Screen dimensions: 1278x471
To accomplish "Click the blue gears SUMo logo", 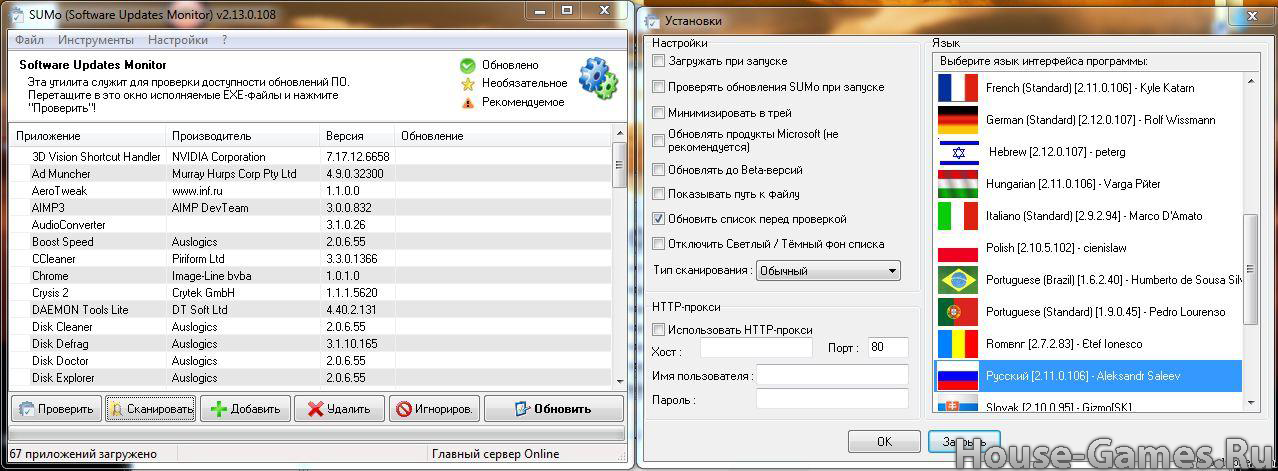I will click(598, 79).
